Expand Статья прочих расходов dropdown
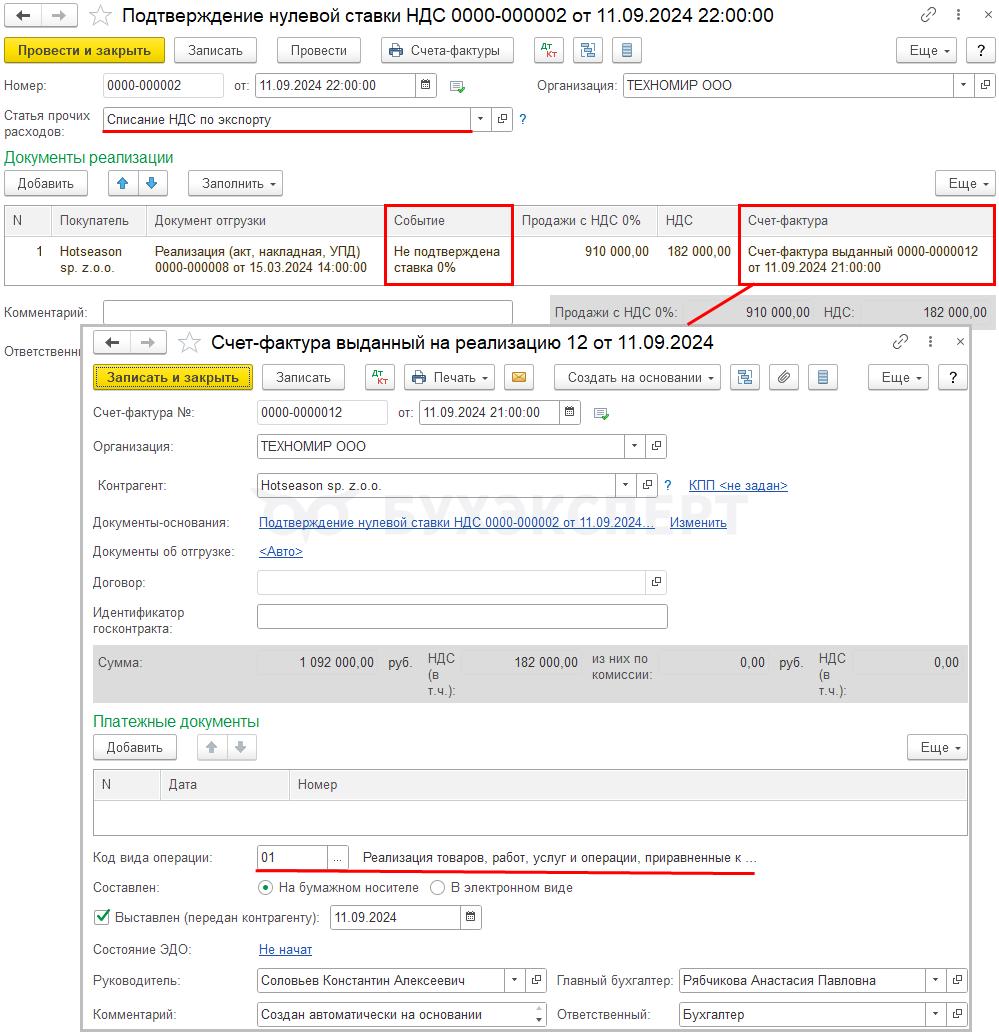Screen dimensions: 999x1032 [480, 119]
